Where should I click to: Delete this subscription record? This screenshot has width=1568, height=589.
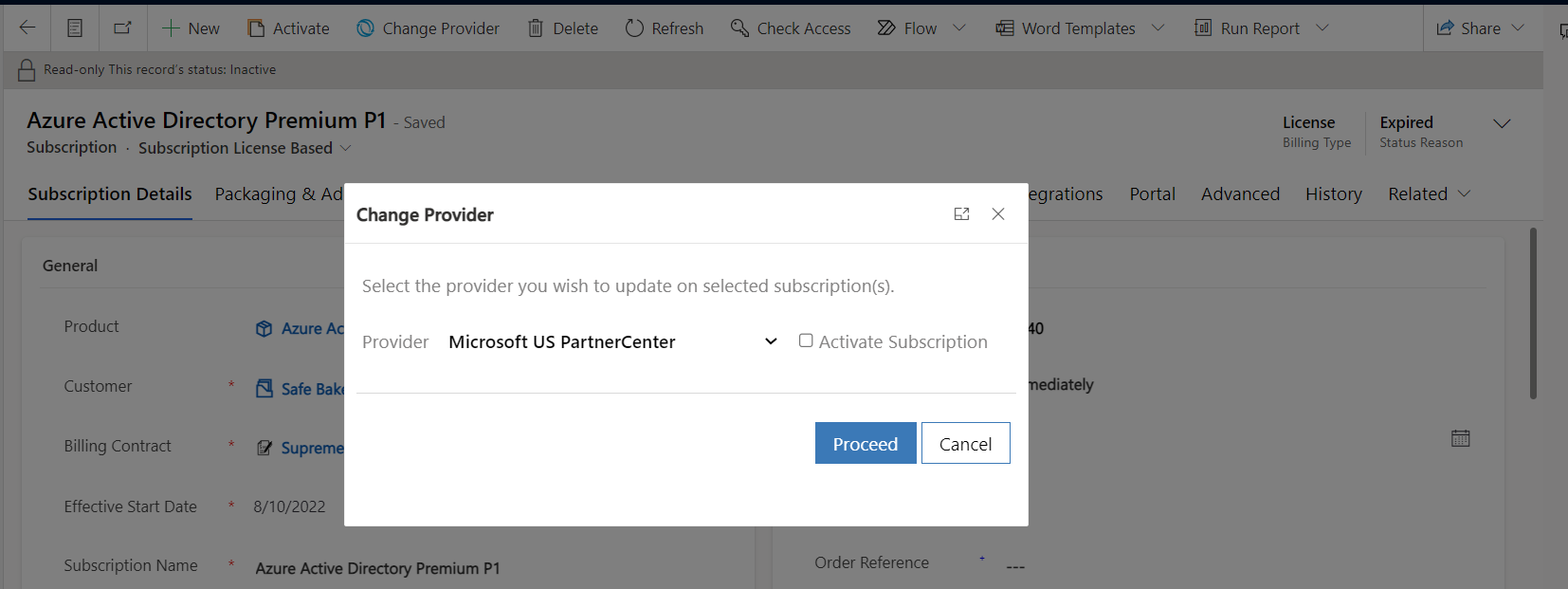[563, 28]
